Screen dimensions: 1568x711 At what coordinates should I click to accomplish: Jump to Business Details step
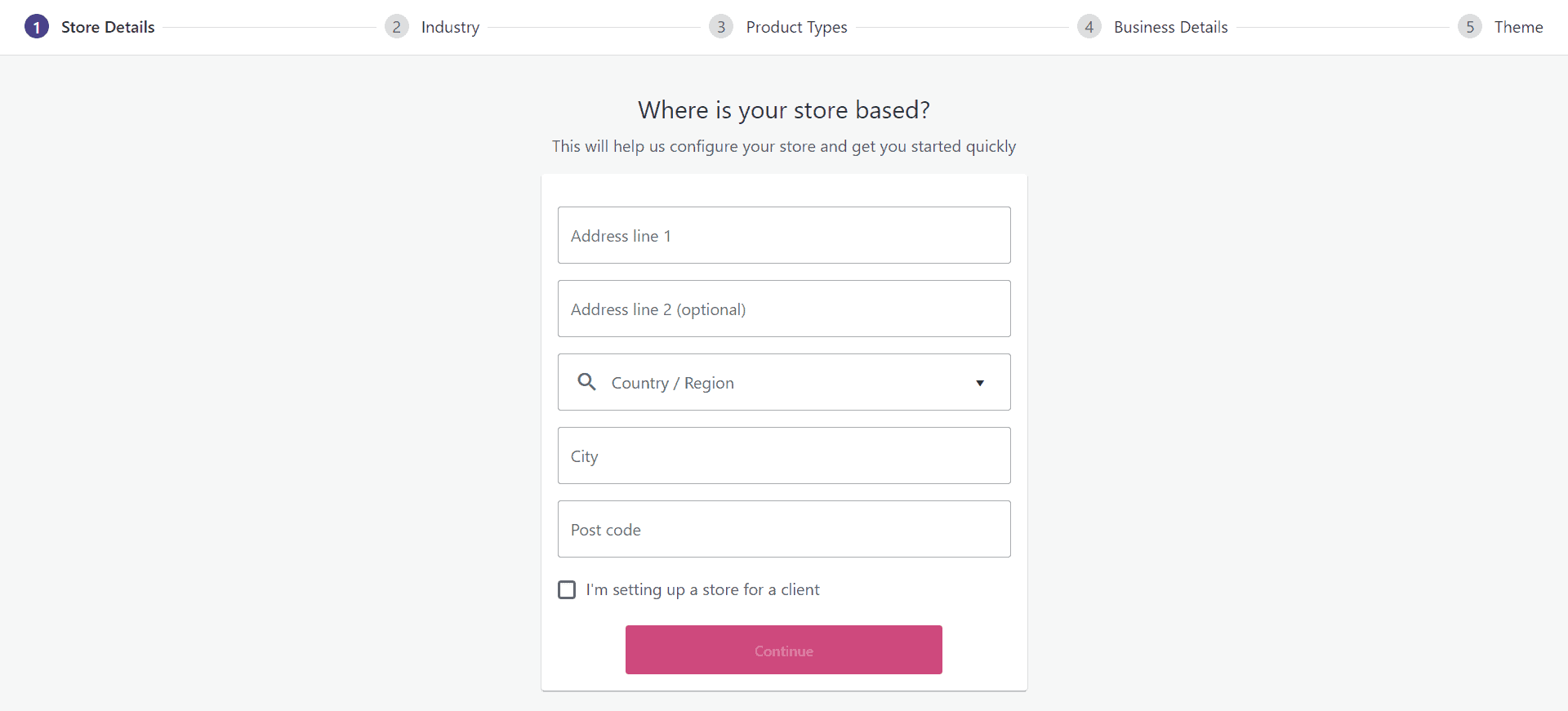(1170, 27)
